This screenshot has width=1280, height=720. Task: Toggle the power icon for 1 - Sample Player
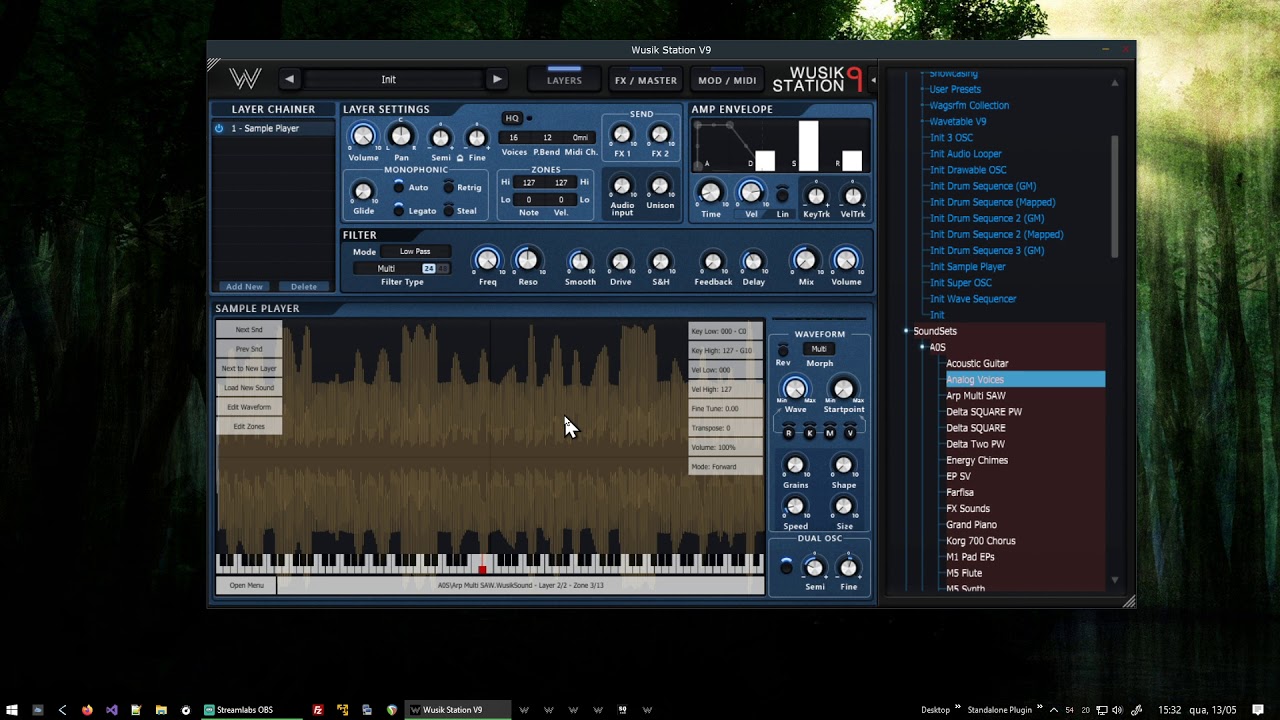pyautogui.click(x=219, y=128)
